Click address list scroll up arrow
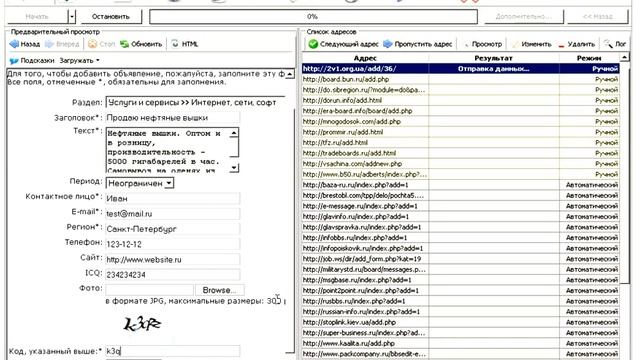 (624, 58)
